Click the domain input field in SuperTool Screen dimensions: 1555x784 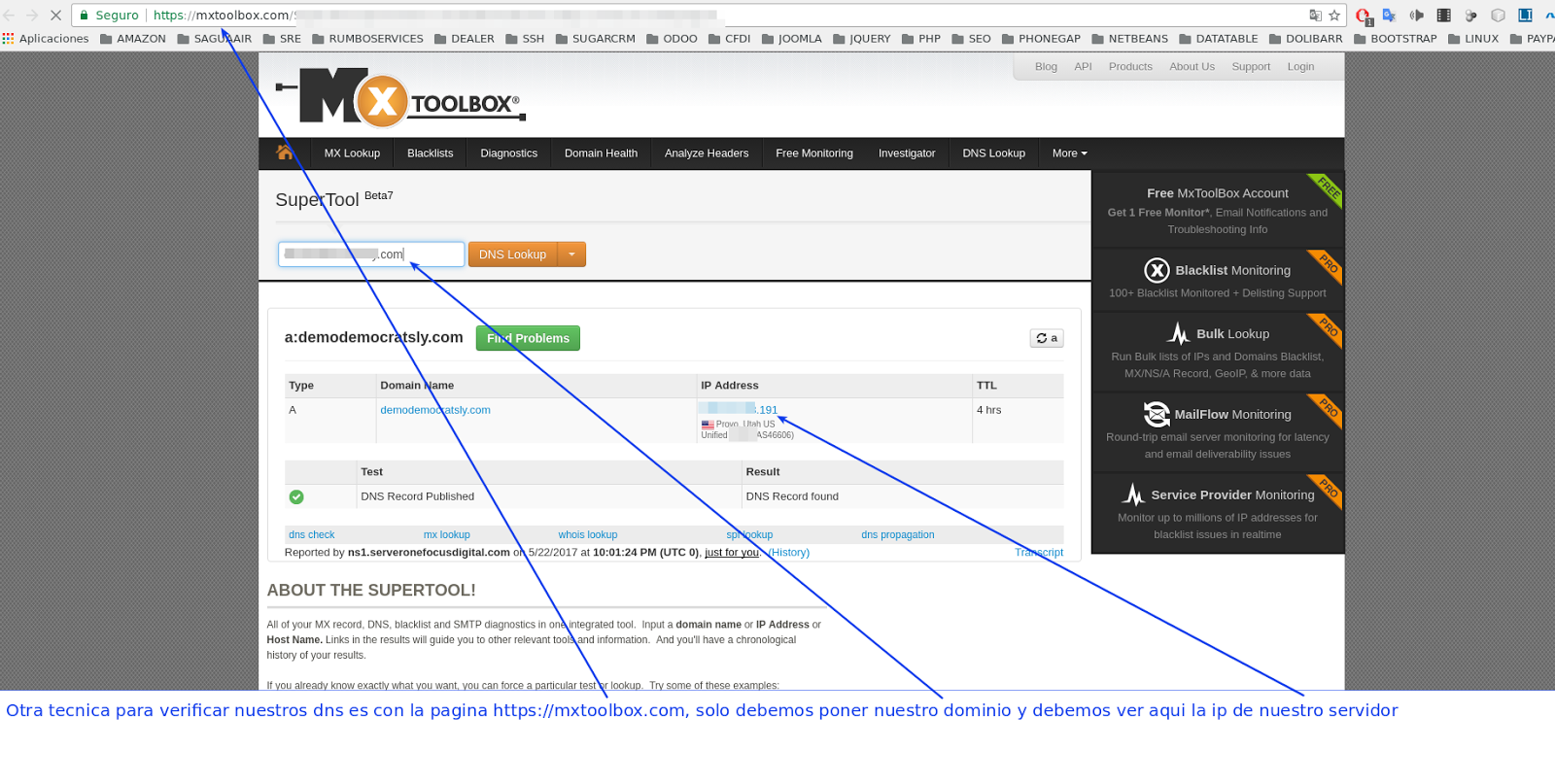point(371,255)
